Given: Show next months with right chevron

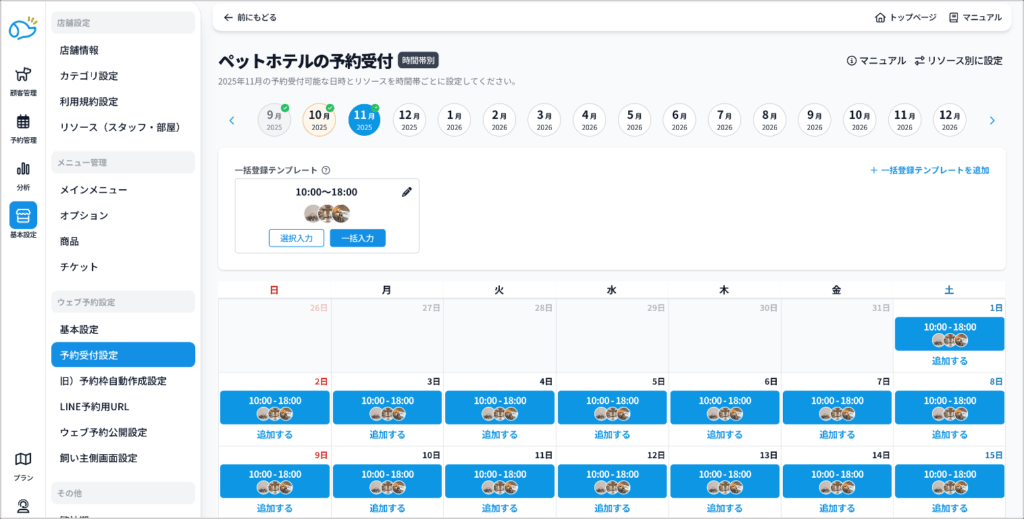Looking at the screenshot, I should [x=992, y=121].
